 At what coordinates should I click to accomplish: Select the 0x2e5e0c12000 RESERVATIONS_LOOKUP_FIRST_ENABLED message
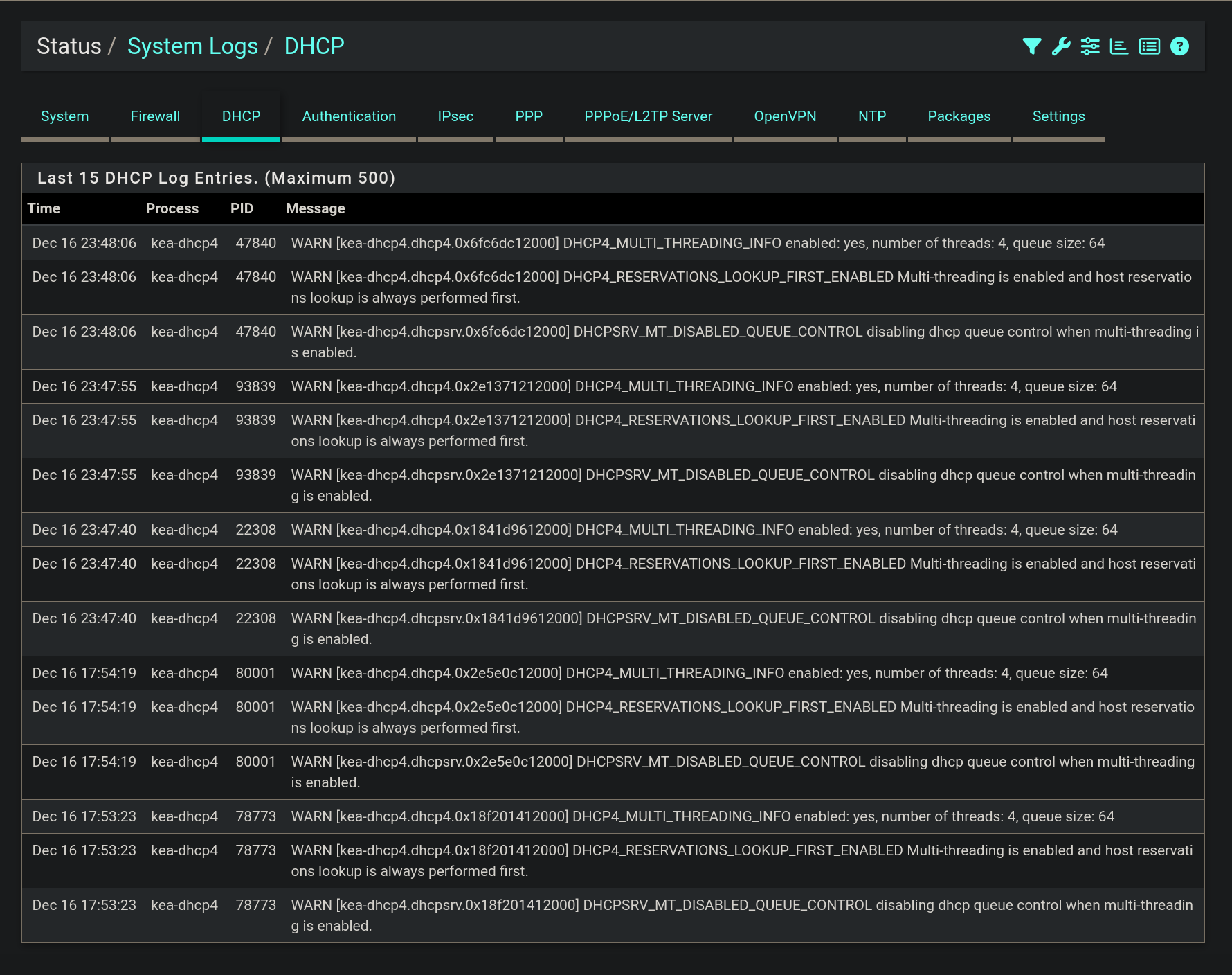pos(743,717)
